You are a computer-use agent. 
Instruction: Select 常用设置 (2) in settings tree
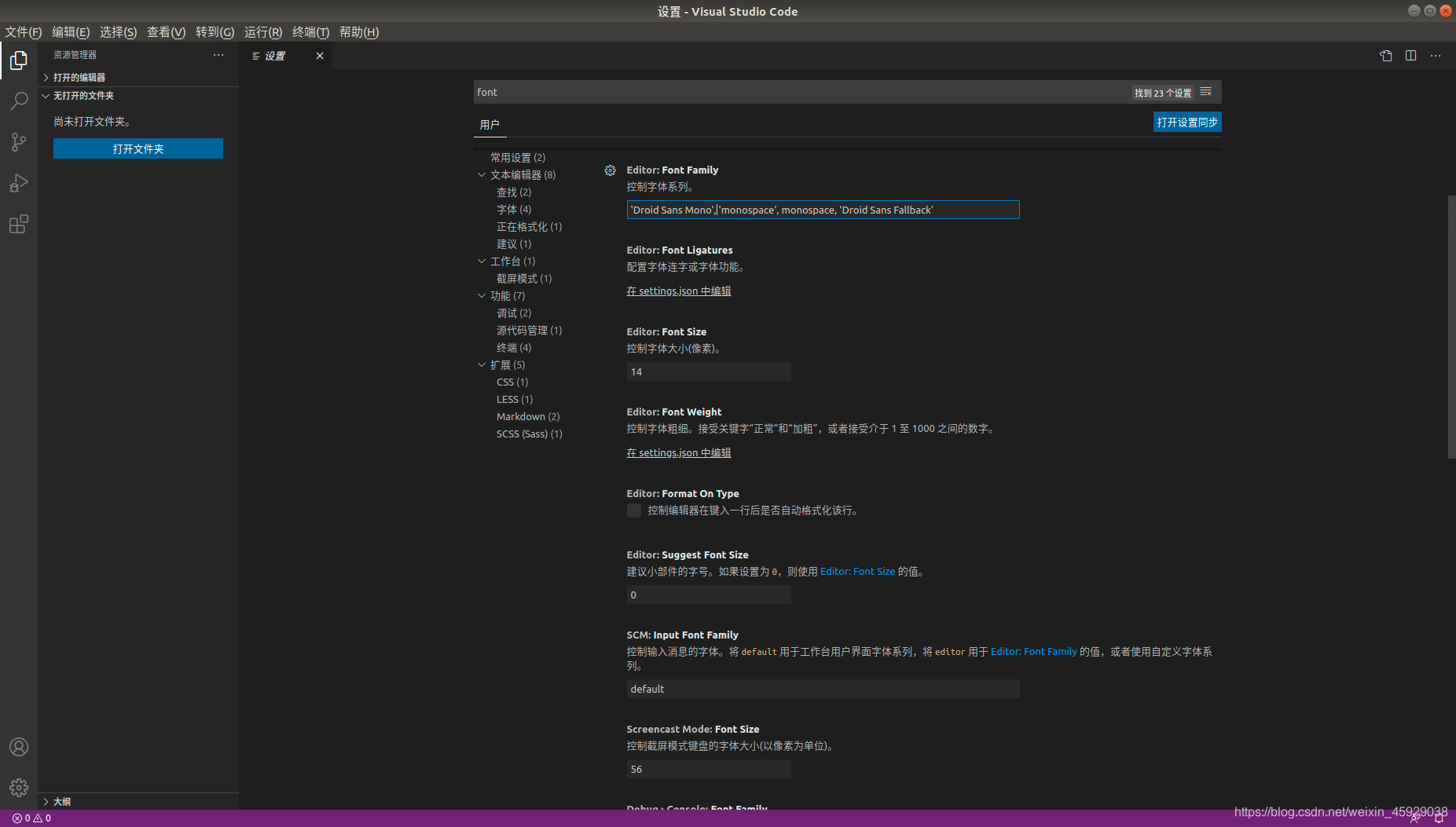click(x=518, y=158)
